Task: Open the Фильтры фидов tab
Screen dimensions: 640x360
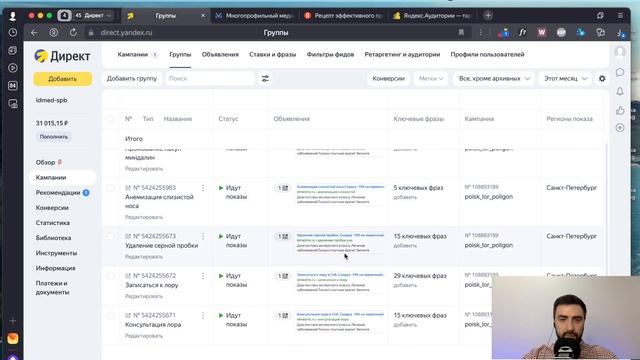Action: (330, 54)
